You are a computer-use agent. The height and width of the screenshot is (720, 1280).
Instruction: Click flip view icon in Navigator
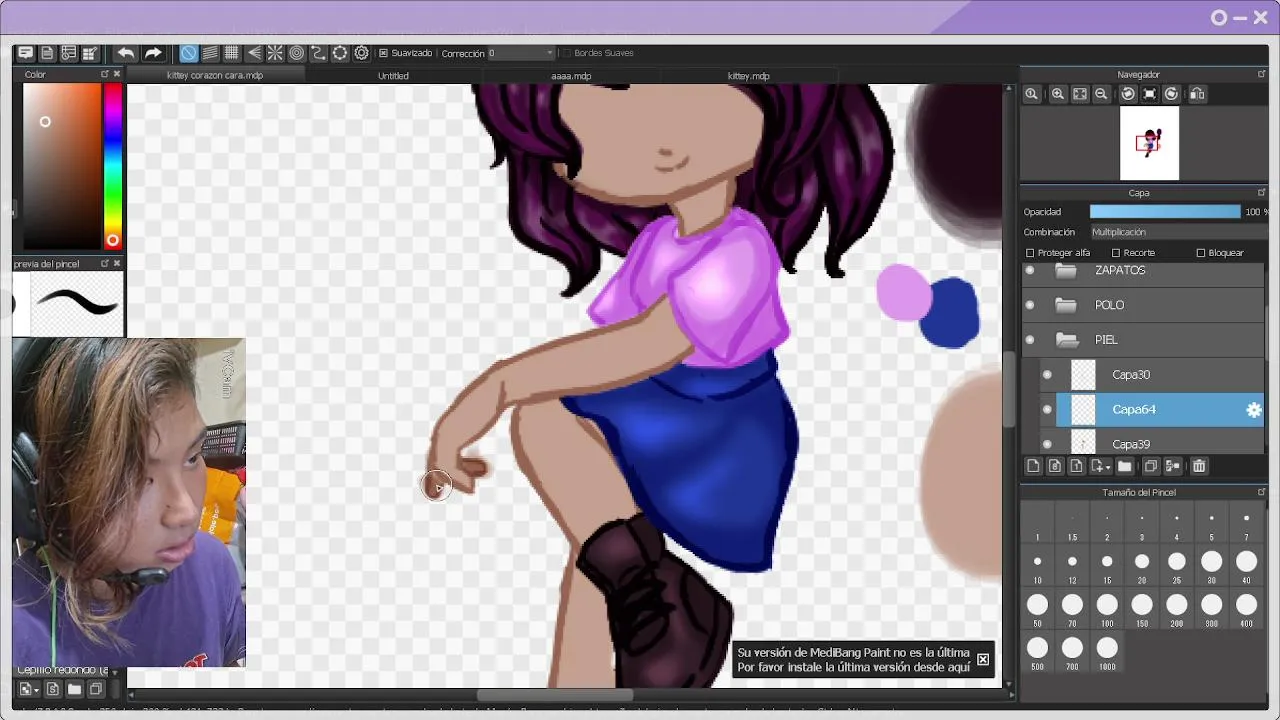1197,94
